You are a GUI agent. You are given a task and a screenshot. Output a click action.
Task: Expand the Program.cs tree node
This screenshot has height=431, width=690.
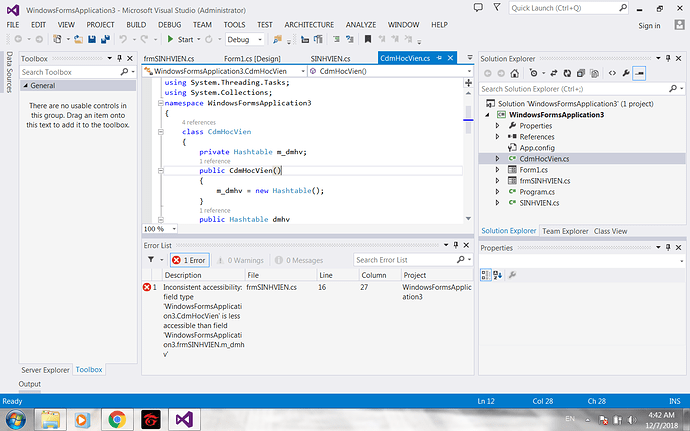(498, 191)
